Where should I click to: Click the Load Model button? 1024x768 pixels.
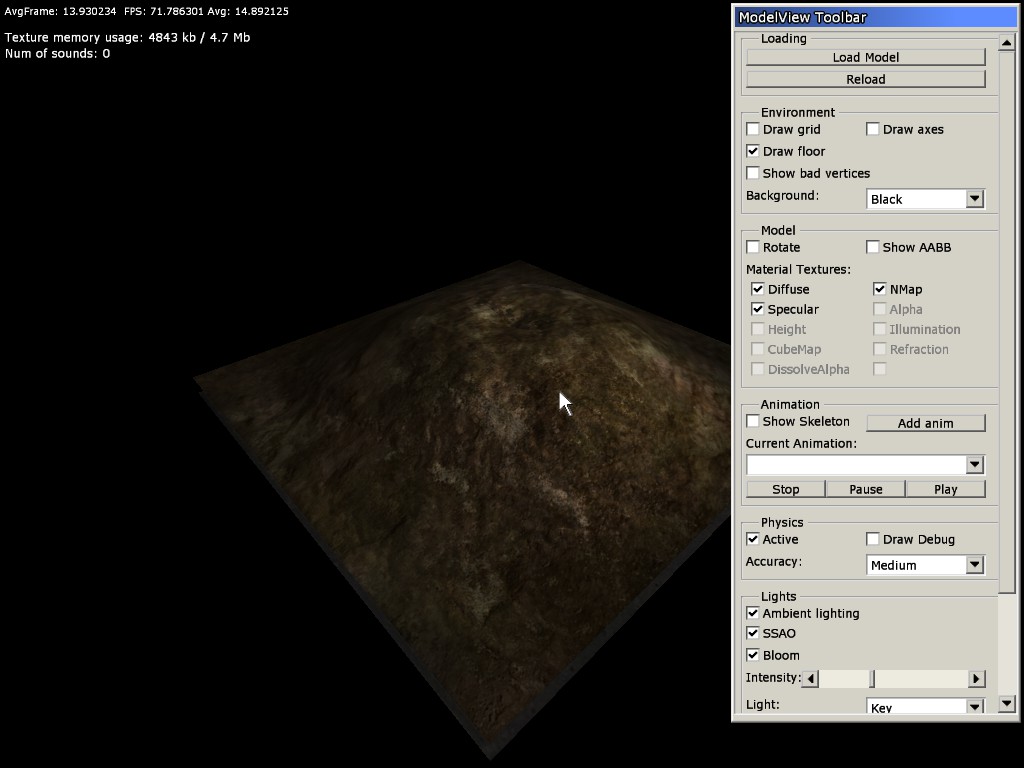[x=865, y=57]
